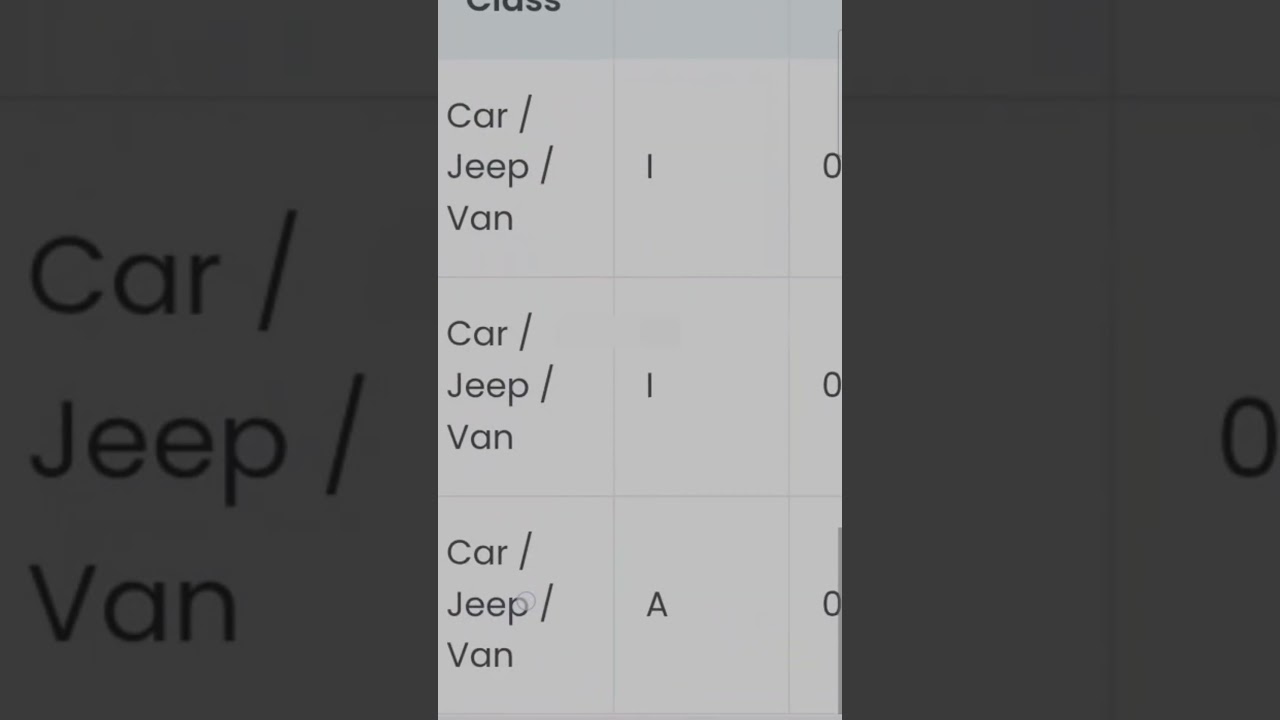Click the "0" value in the first row

pos(830,167)
